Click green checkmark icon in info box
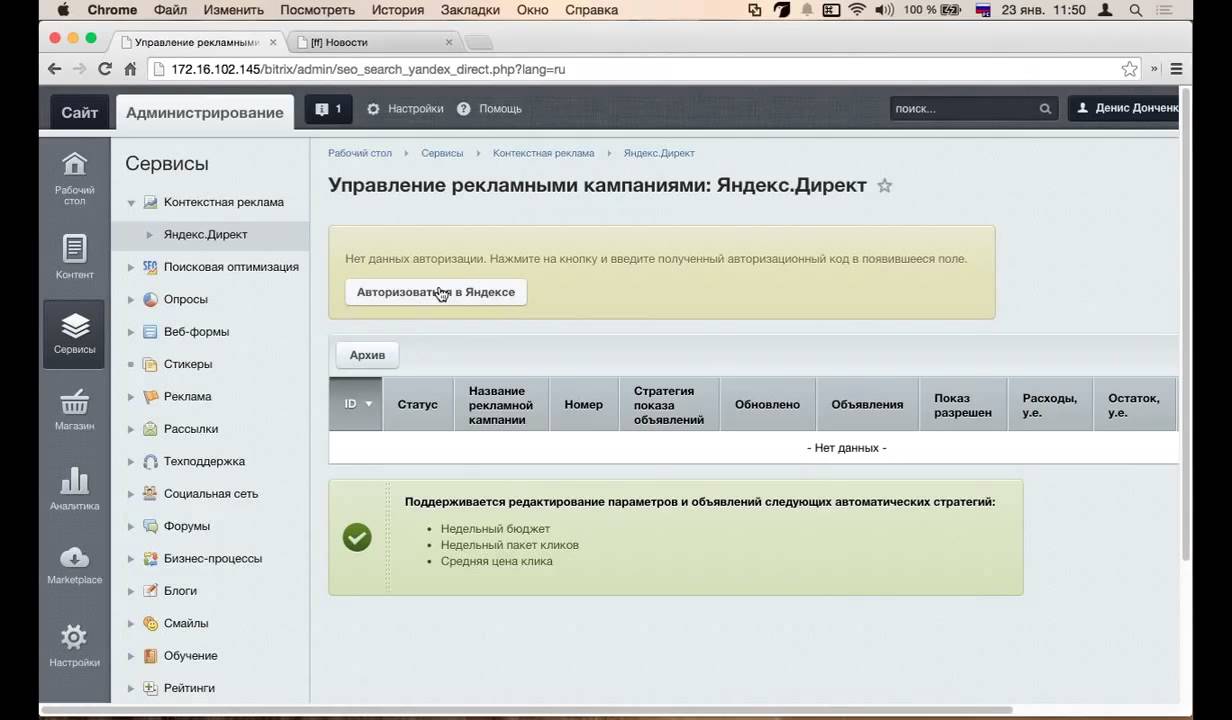The height and width of the screenshot is (720, 1232). click(357, 537)
